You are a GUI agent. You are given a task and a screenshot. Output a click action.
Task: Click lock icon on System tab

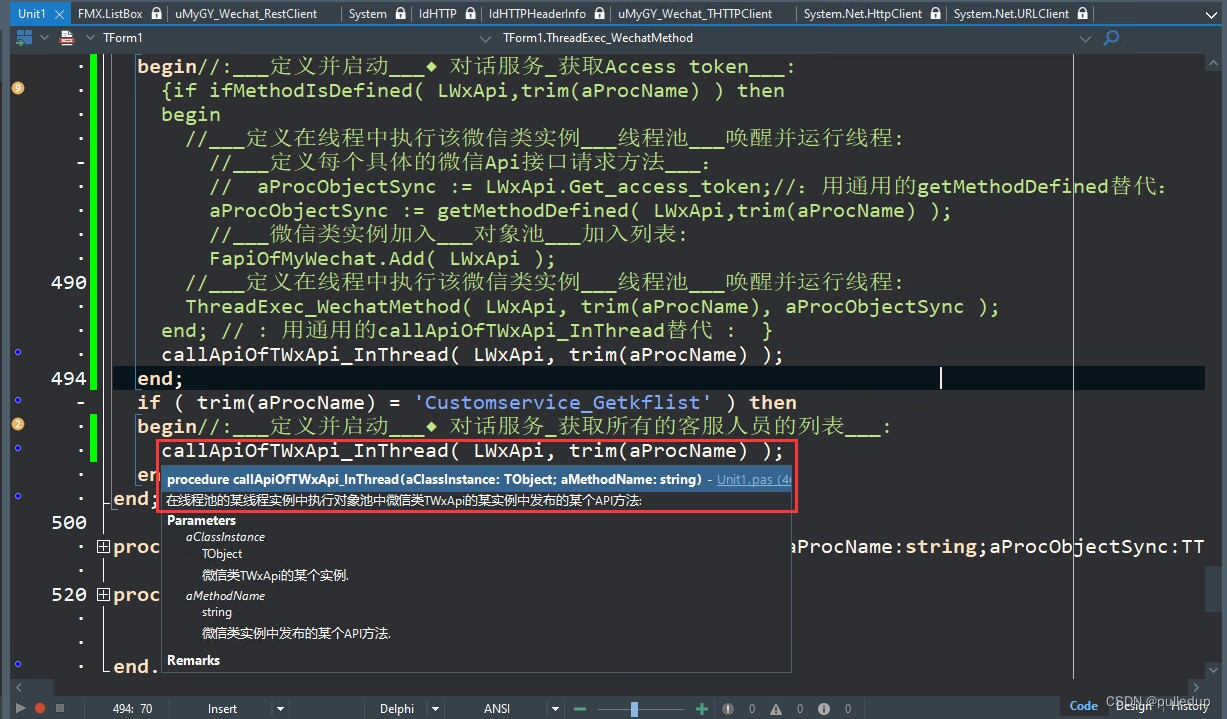[401, 14]
